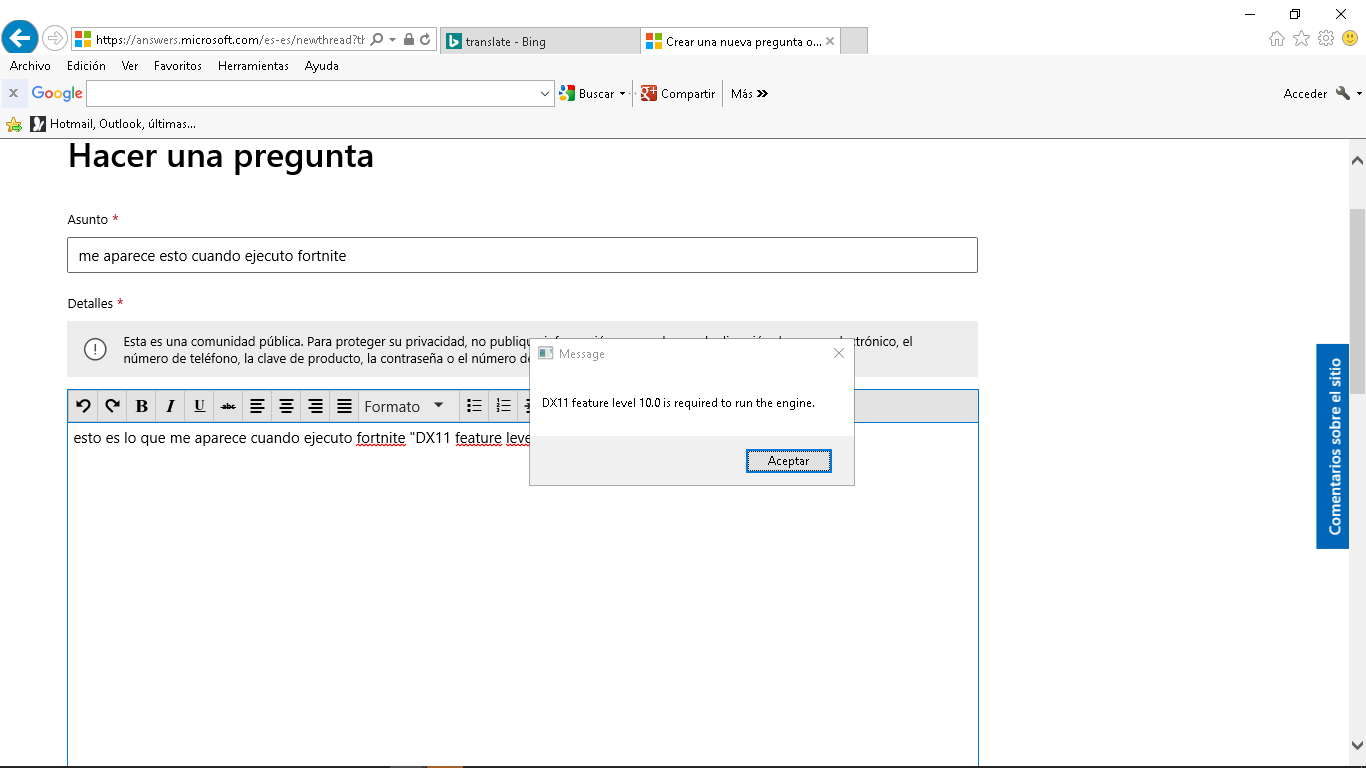Open the address bar history dropdown arrow
This screenshot has height=768, width=1366.
pyautogui.click(x=393, y=40)
